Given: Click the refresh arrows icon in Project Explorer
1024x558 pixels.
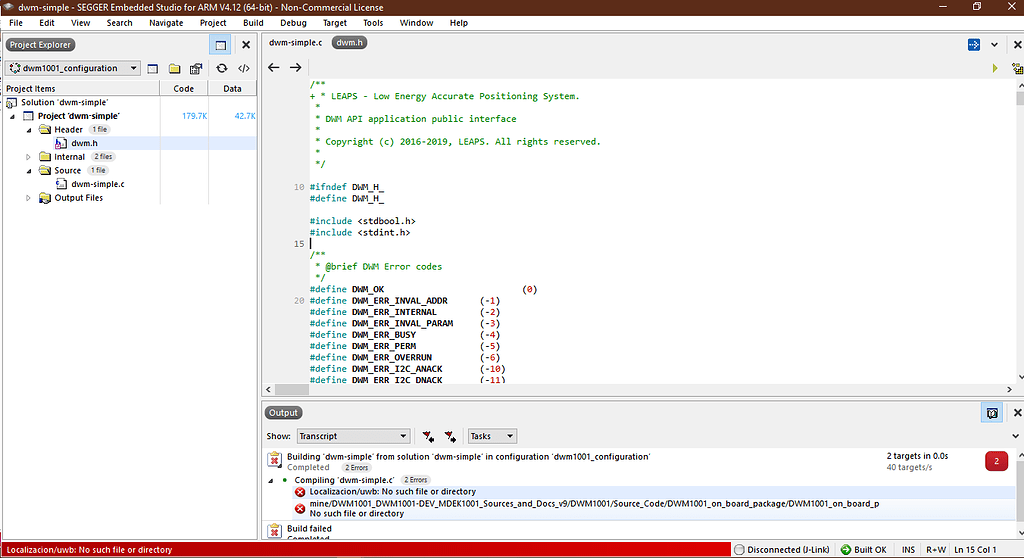Looking at the screenshot, I should click(222, 69).
